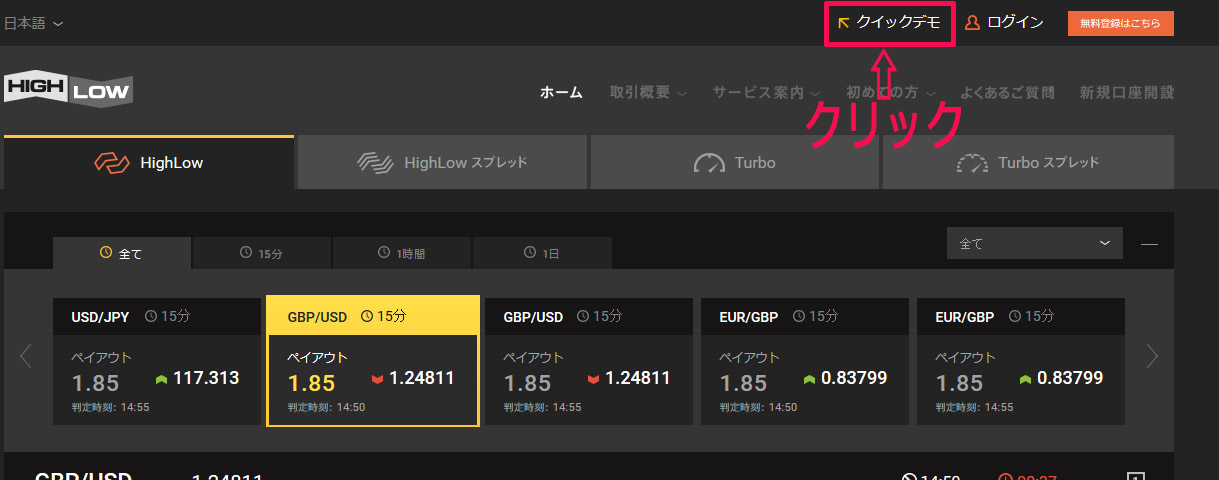The image size is (1219, 480).
Task: Expand the サービス案内 menu
Action: 766,92
